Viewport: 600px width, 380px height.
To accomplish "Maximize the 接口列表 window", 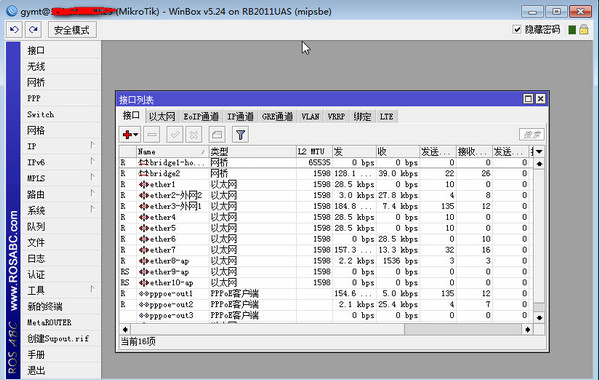I will pos(528,99).
